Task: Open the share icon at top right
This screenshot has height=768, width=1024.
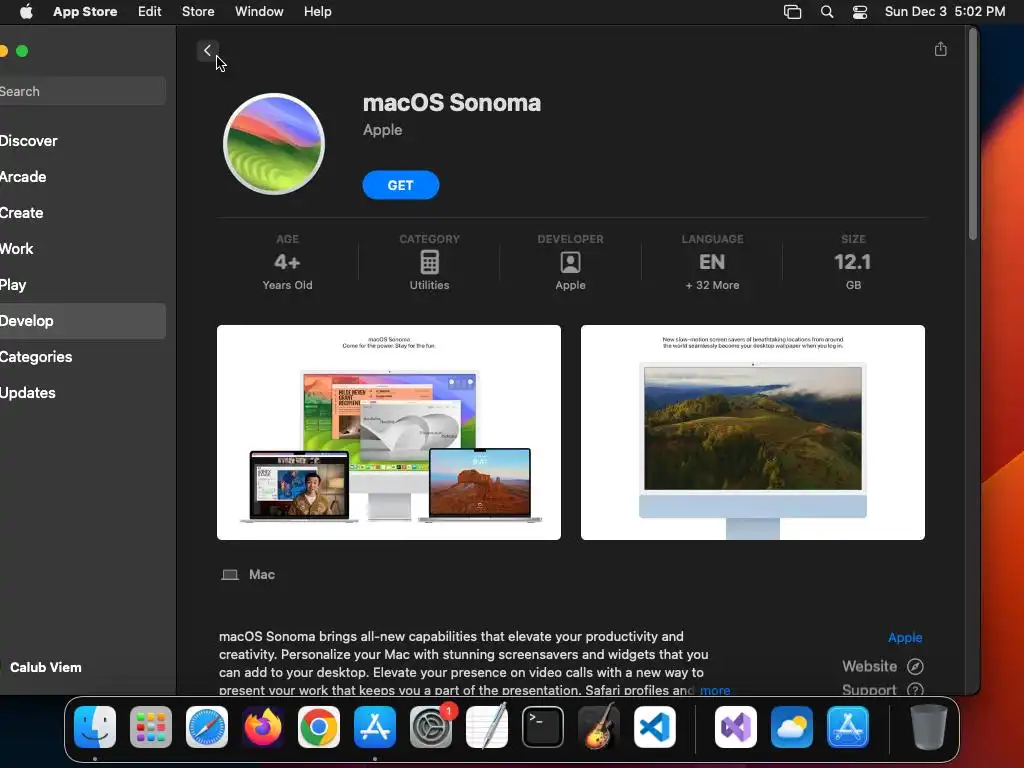Action: pyautogui.click(x=940, y=49)
